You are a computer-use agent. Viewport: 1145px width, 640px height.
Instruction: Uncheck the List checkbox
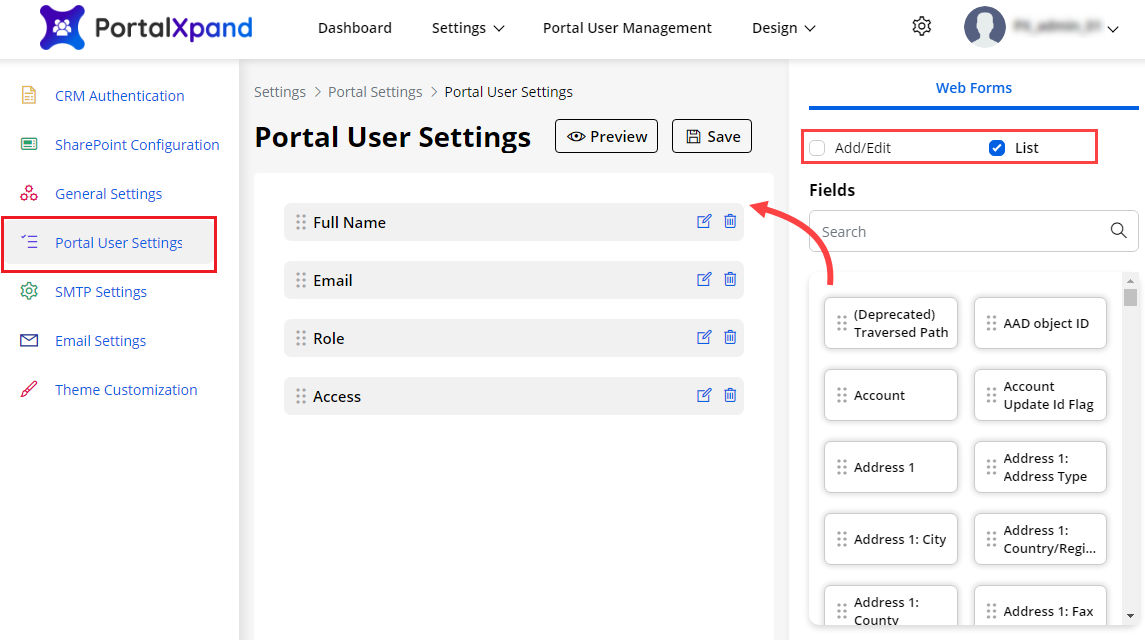click(996, 148)
